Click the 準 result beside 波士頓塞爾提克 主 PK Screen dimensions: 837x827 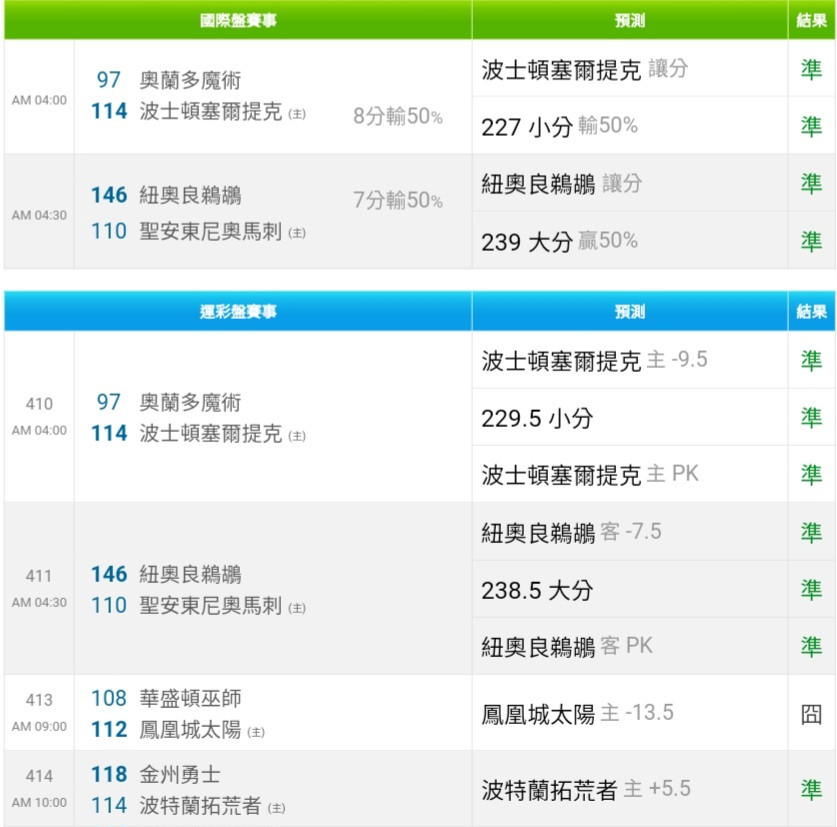tap(811, 475)
